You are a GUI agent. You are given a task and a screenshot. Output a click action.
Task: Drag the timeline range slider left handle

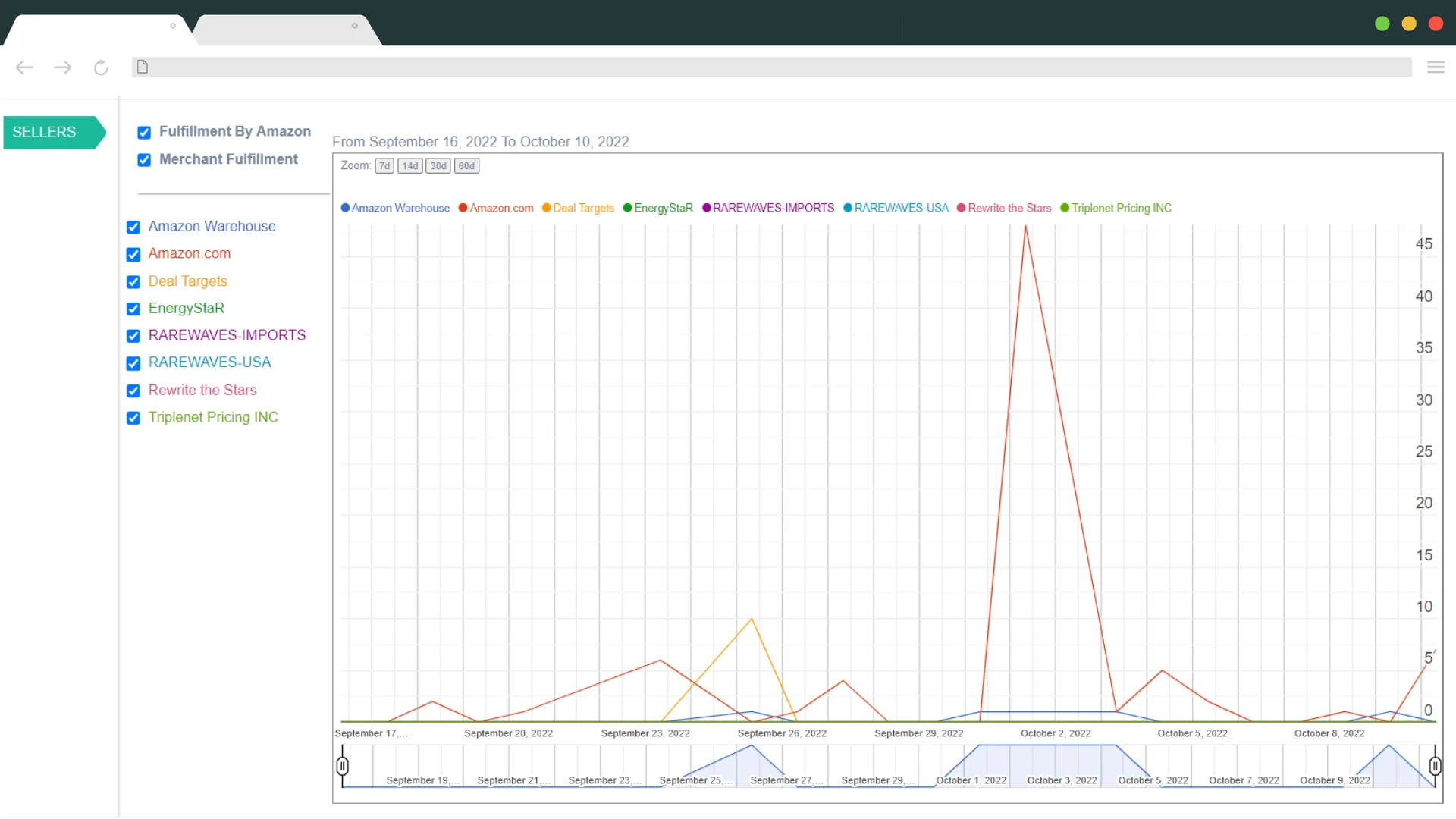click(341, 767)
